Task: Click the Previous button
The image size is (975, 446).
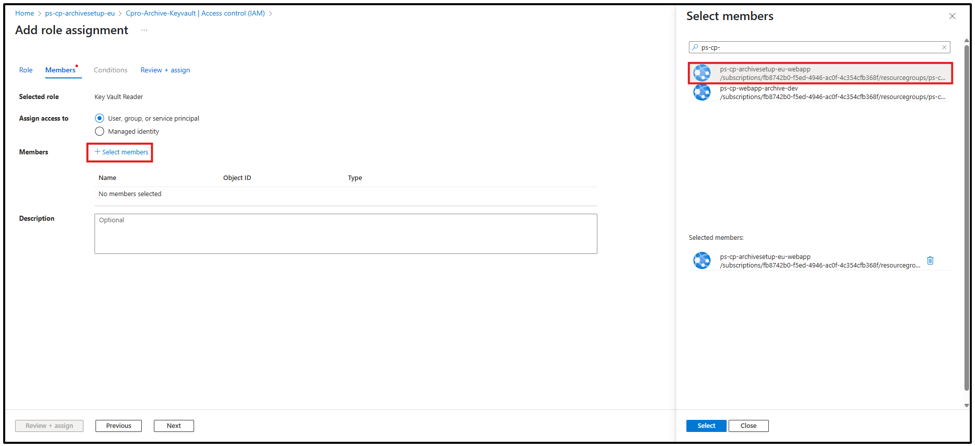Action: [118, 426]
